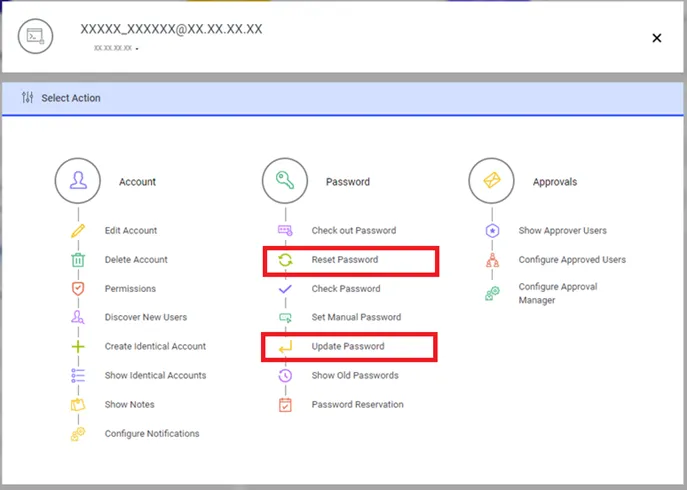Open Configure Approval Manager
This screenshot has width=687, height=490.
pyautogui.click(x=558, y=293)
